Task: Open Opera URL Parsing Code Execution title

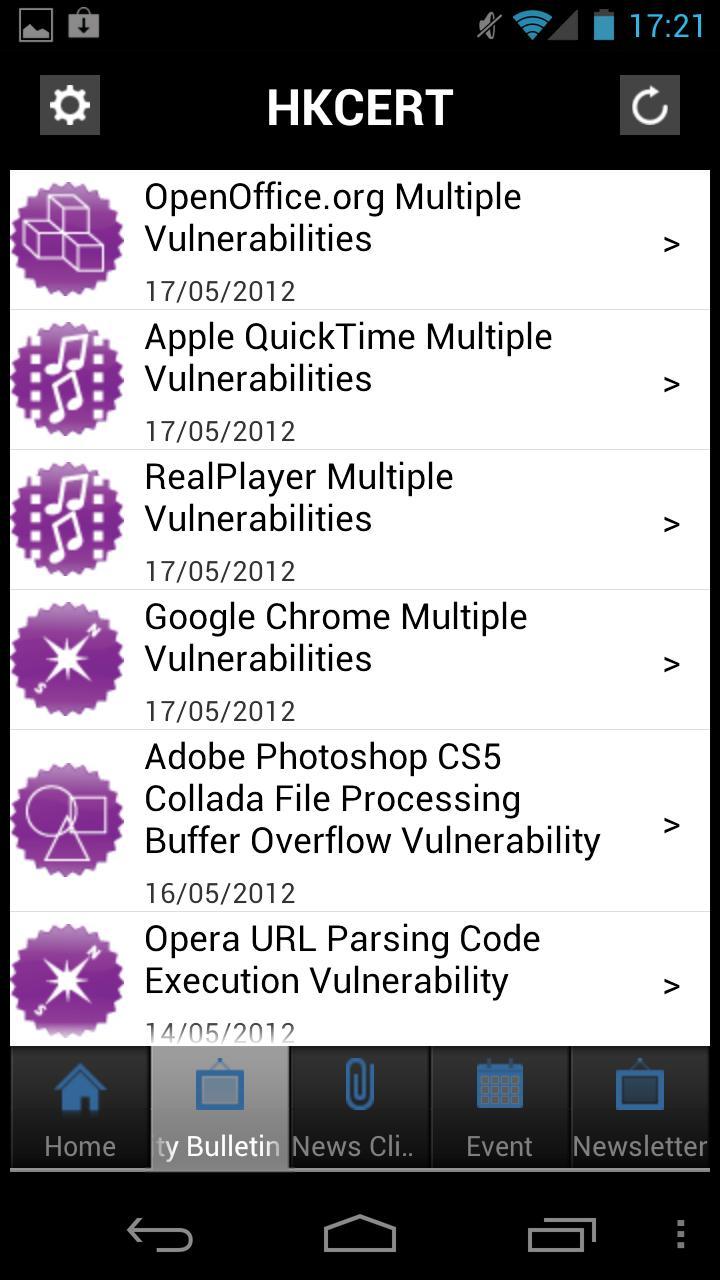Action: 342,960
